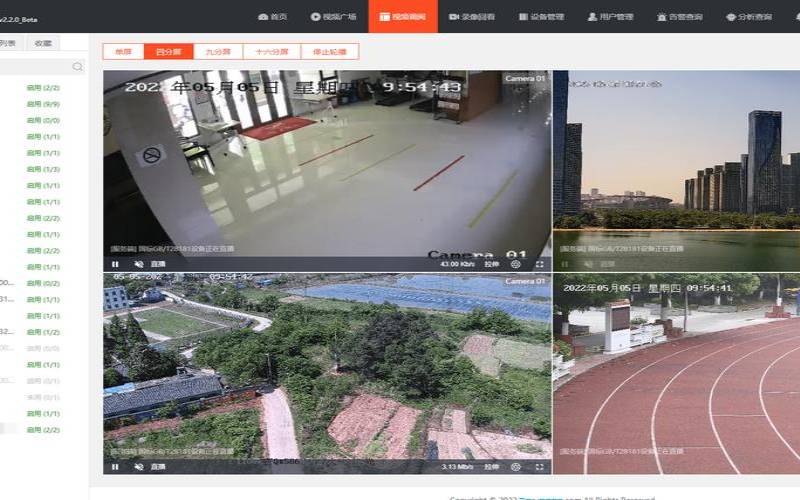The width and height of the screenshot is (800, 500).
Task: Click 拉伸 stretch on the farmland stream
Action: (492, 467)
